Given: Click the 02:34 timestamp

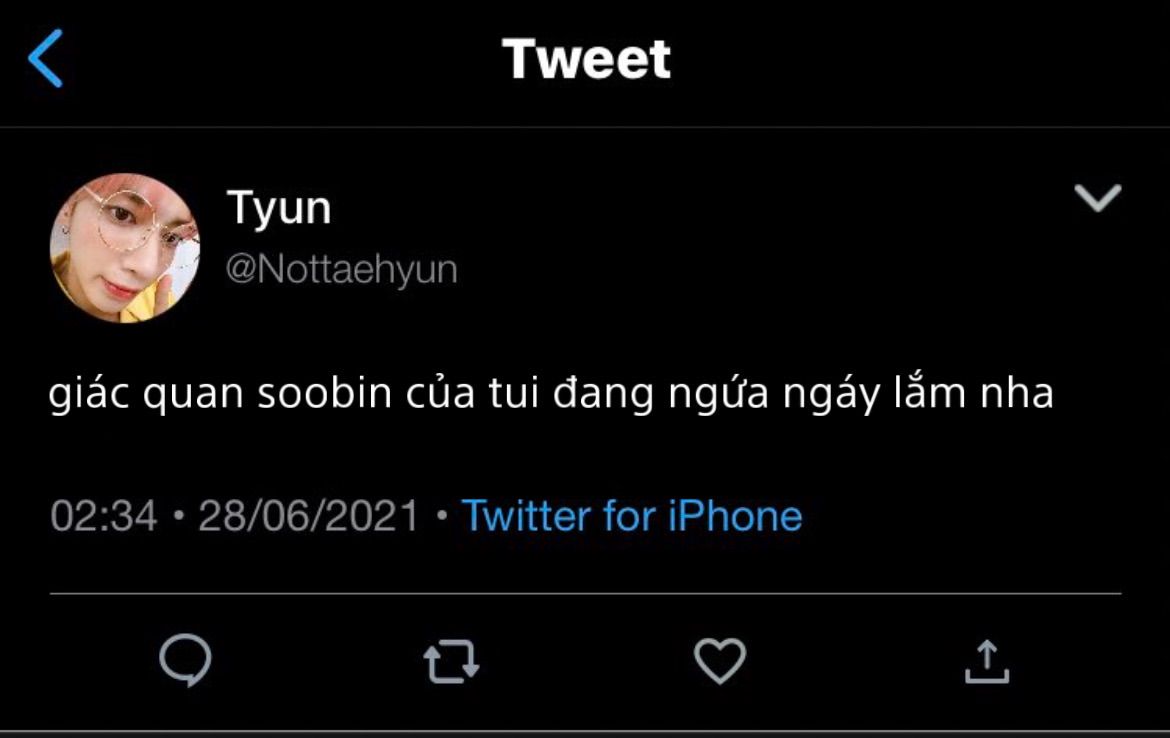Looking at the screenshot, I should pos(104,516).
